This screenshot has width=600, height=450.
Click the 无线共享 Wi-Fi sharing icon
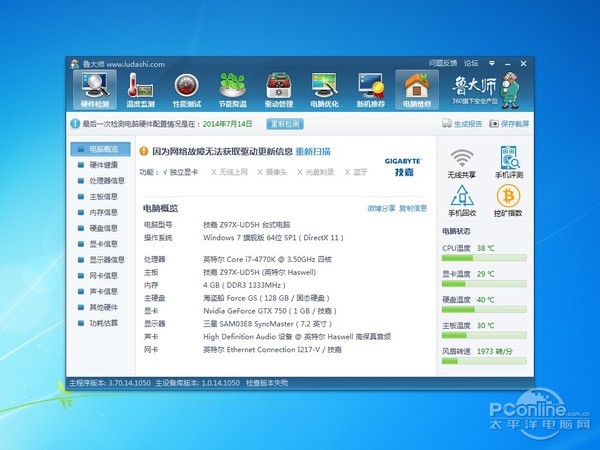462,163
